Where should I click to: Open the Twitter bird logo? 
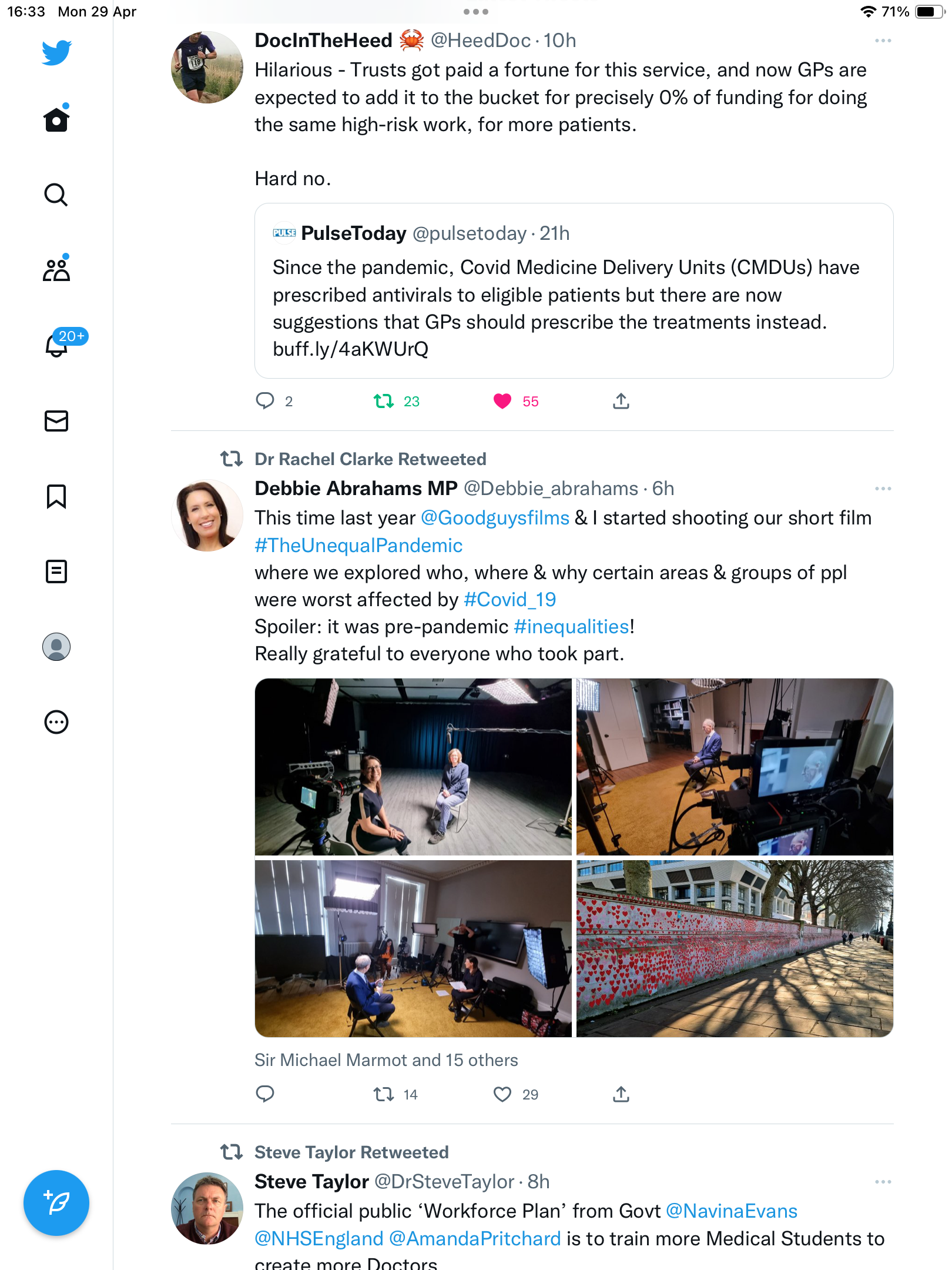(56, 53)
